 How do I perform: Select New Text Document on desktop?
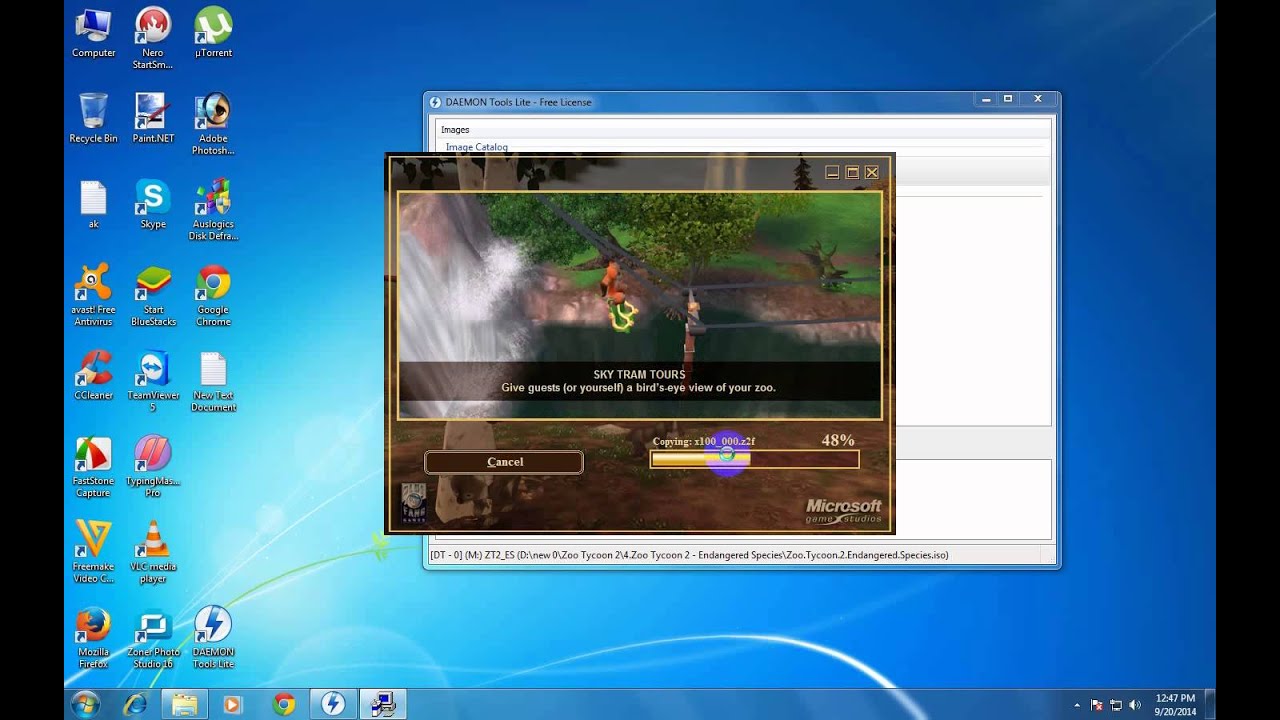[x=212, y=381]
